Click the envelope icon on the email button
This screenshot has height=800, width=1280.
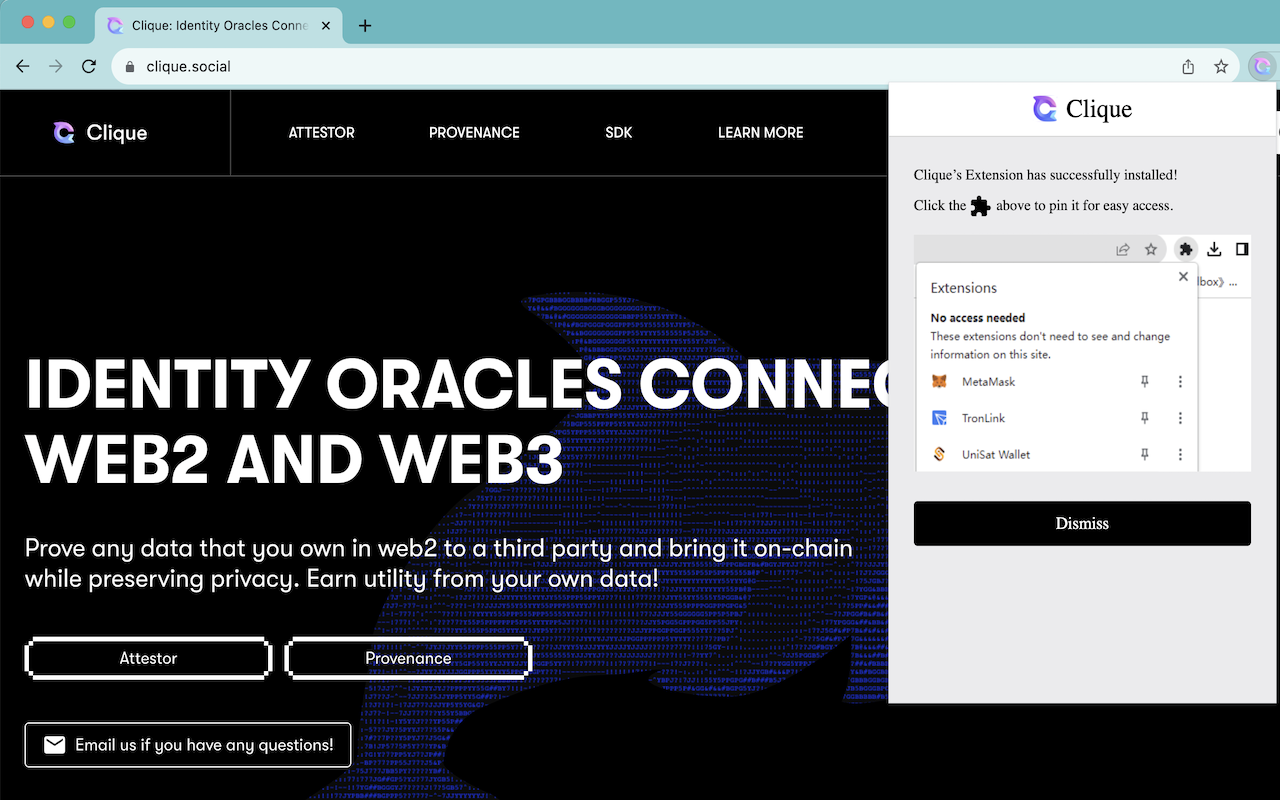click(x=54, y=744)
